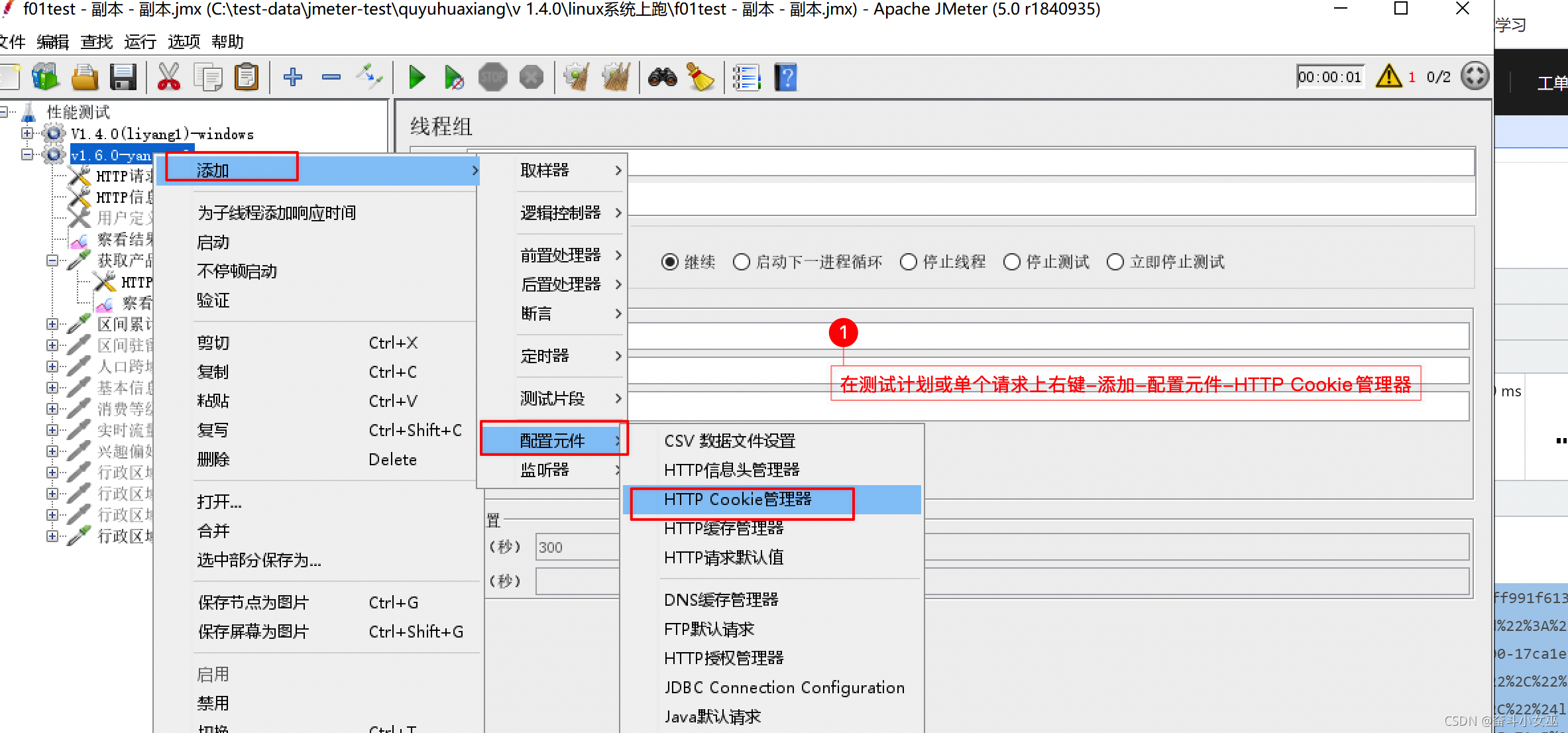This screenshot has height=733, width=1568.
Task: Clear results with single broom gear icon
Action: point(577,77)
